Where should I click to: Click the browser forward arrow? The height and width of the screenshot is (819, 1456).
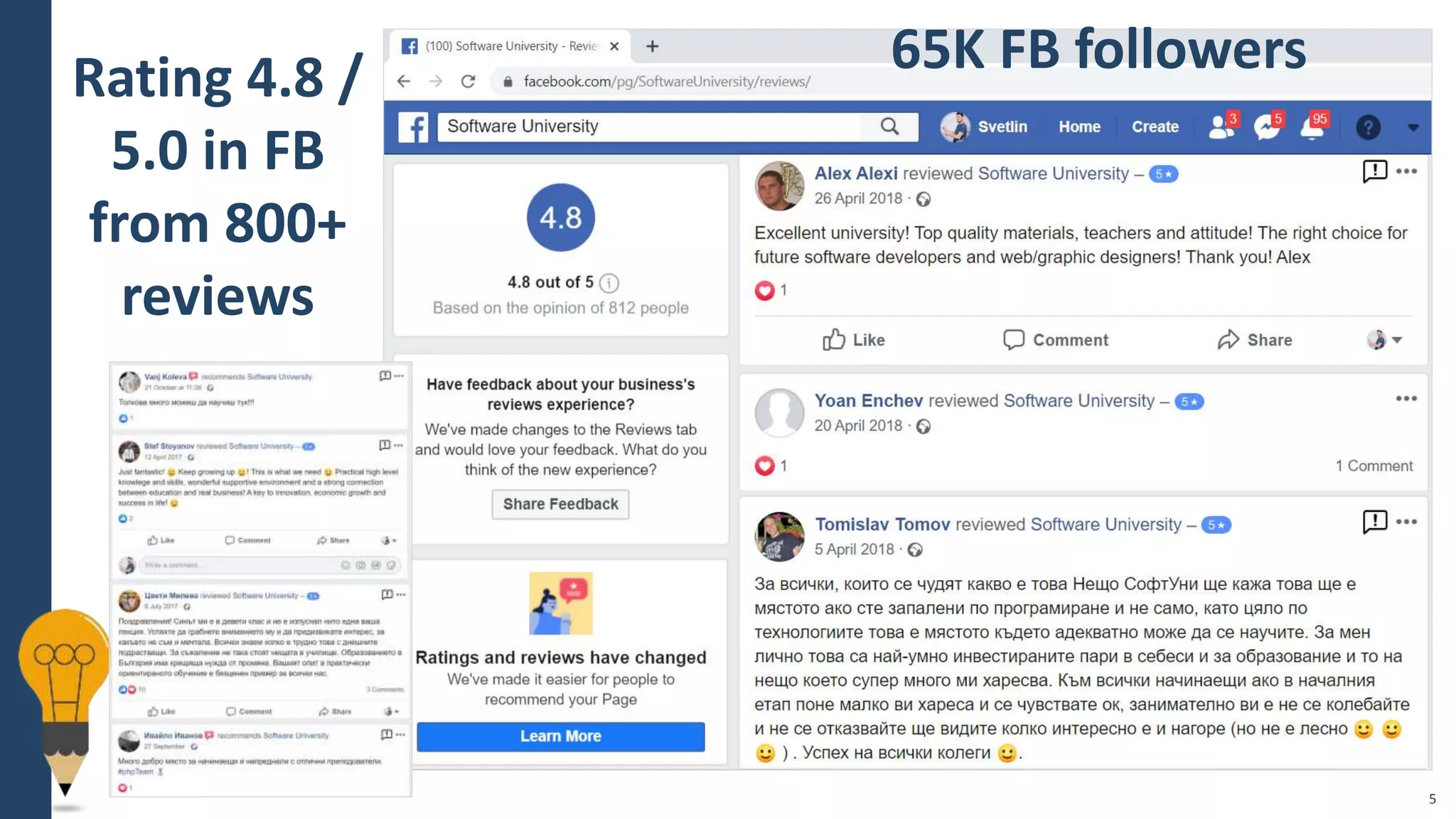point(436,82)
